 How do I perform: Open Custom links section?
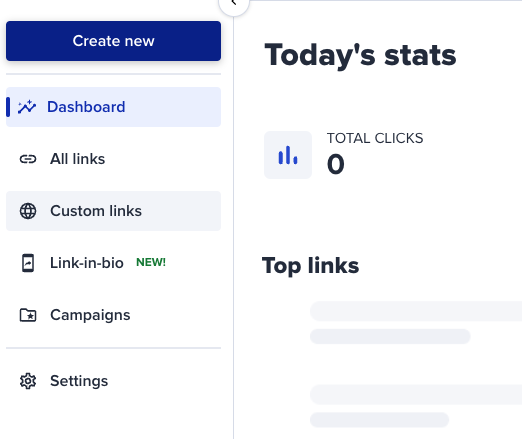(x=113, y=211)
